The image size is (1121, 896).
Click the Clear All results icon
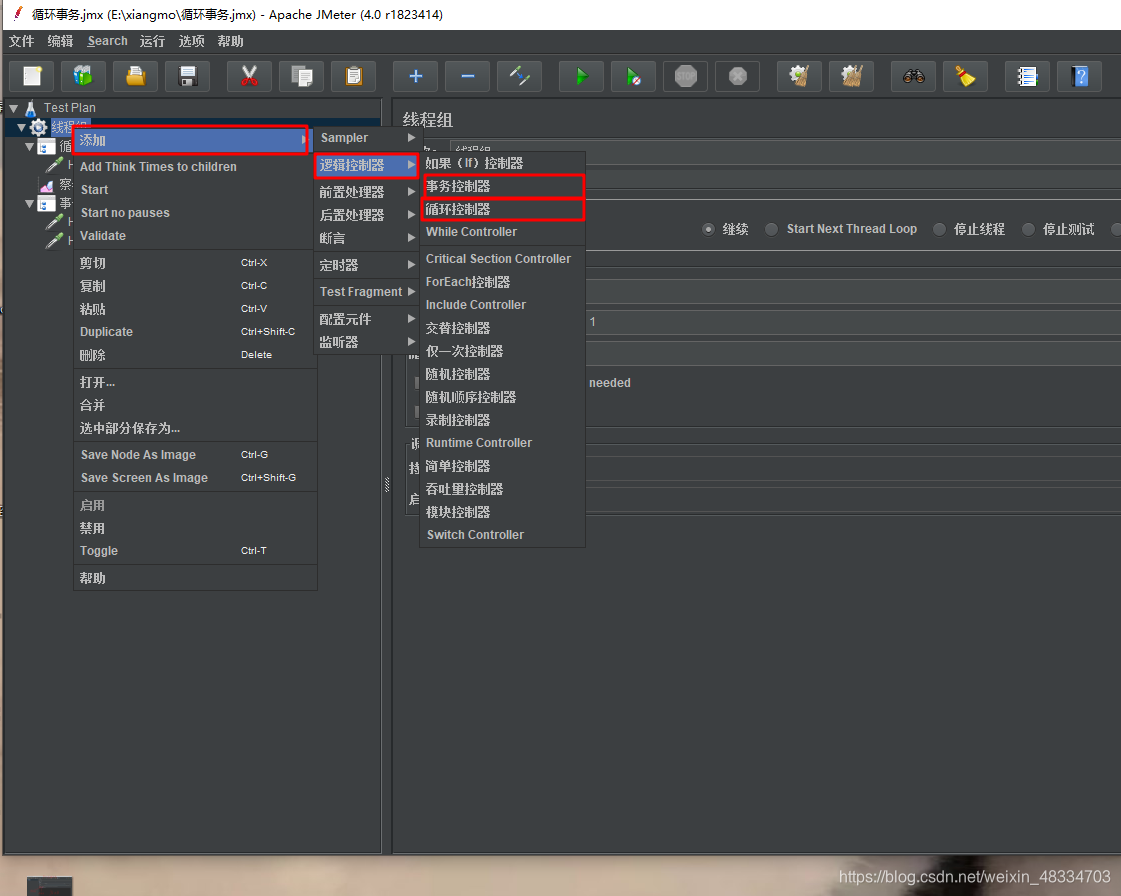(851, 76)
